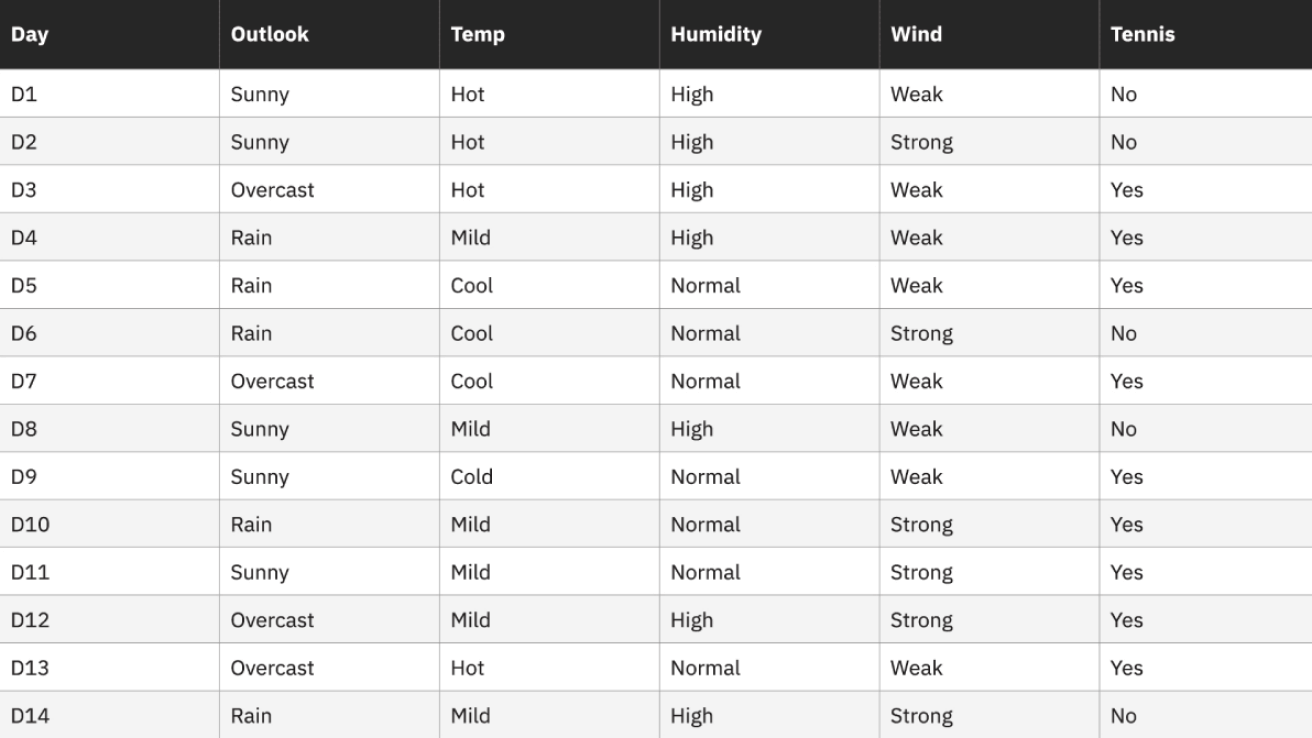Select the Tennis No cell in row D6
This screenshot has width=1312, height=738.
pyautogui.click(x=1206, y=333)
